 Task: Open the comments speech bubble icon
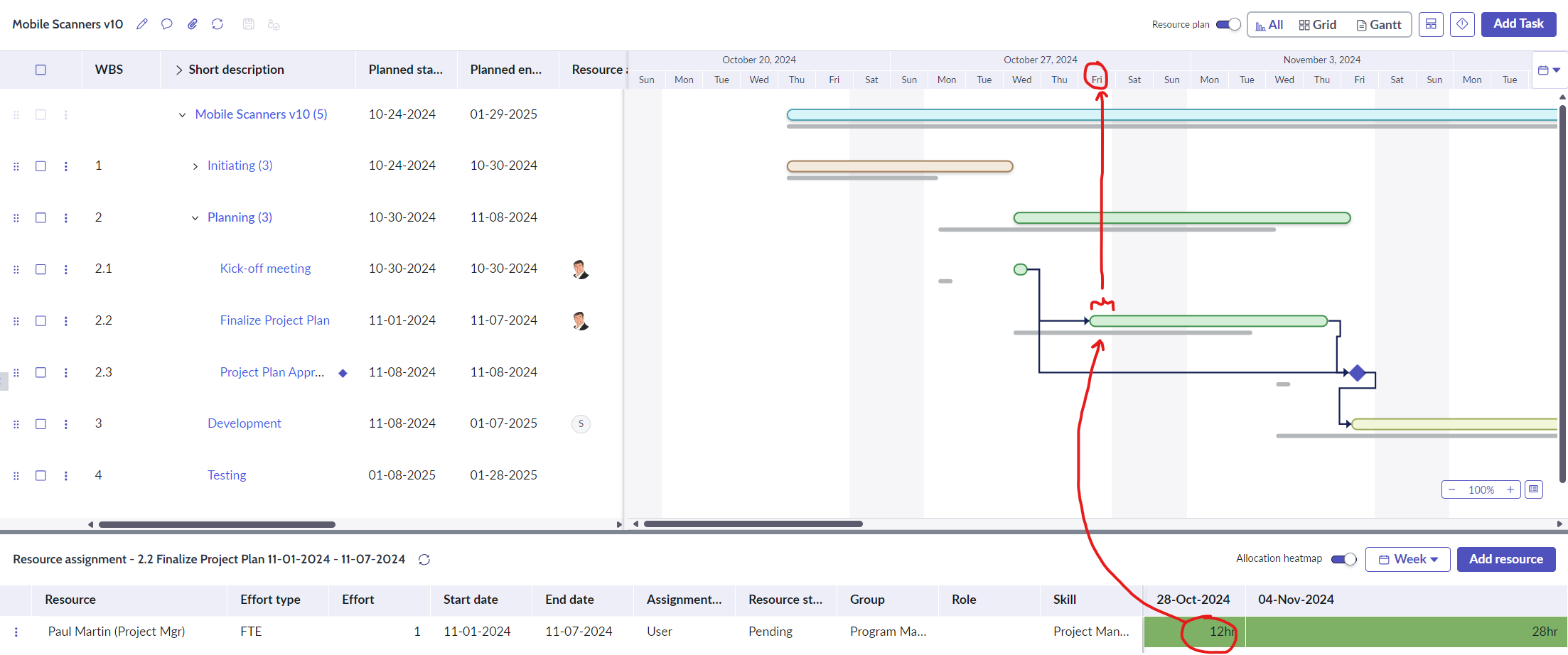coord(167,24)
